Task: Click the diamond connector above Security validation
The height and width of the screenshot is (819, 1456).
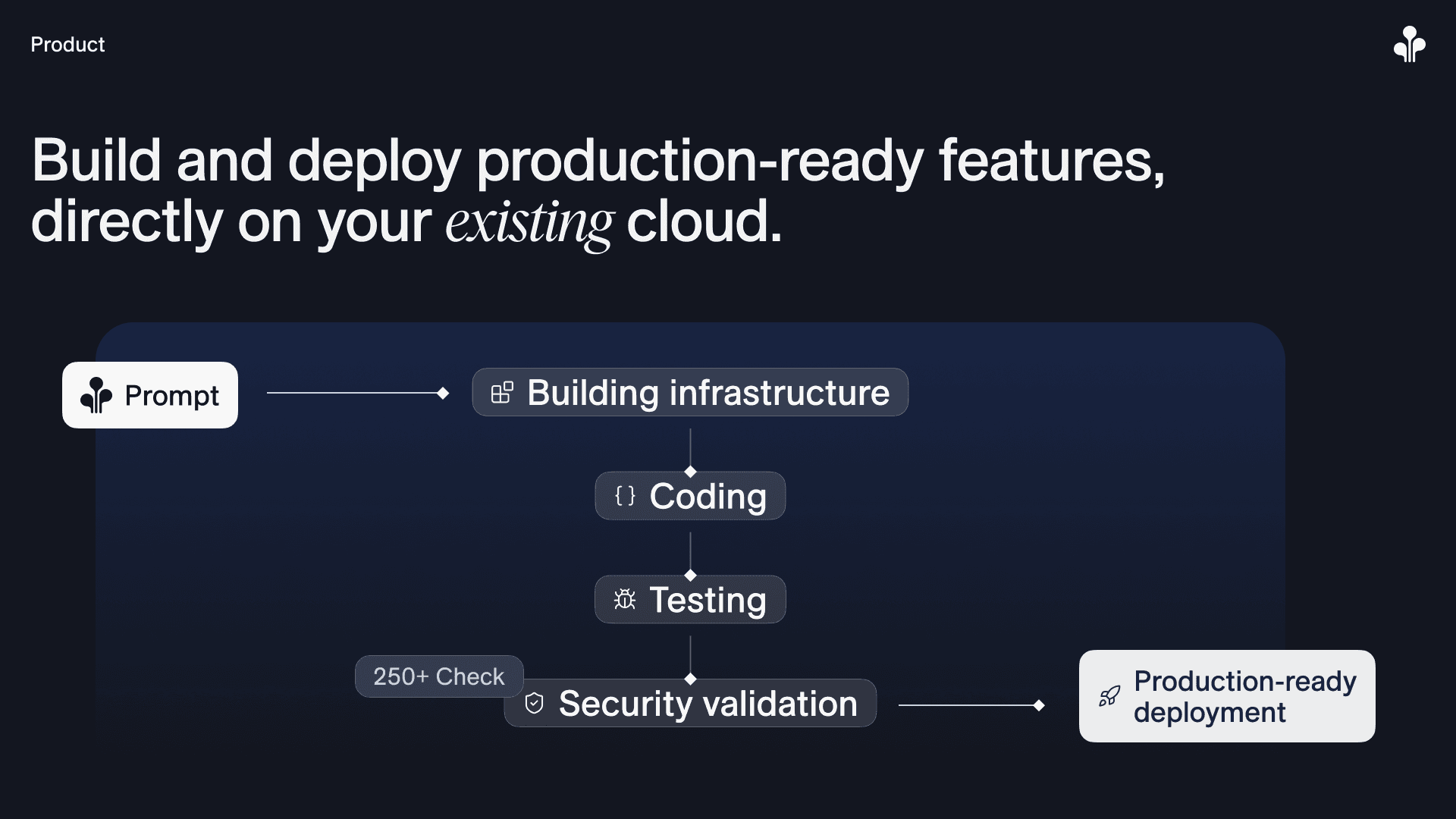Action: tap(690, 679)
